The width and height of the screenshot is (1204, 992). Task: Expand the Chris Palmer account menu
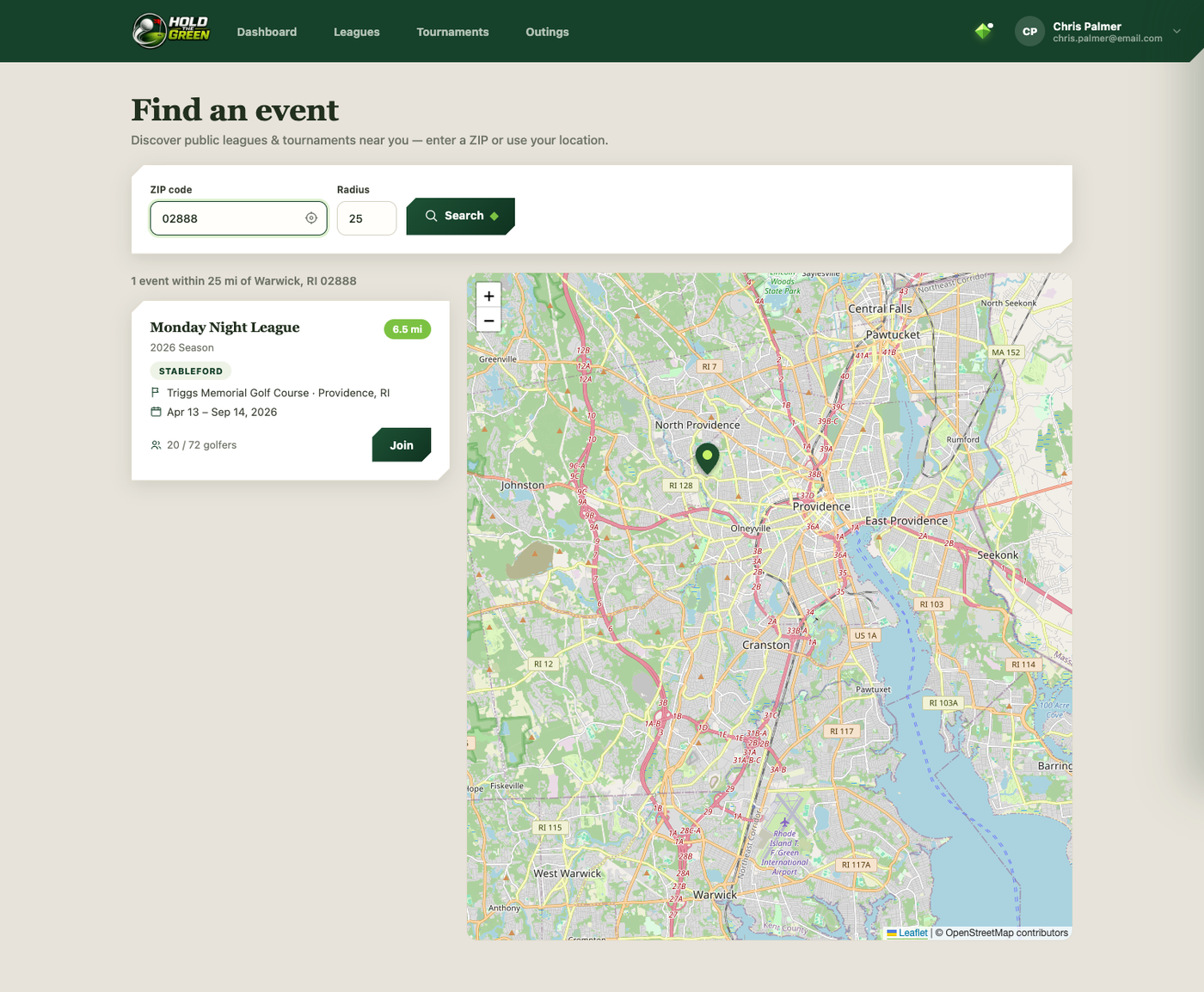(1177, 31)
